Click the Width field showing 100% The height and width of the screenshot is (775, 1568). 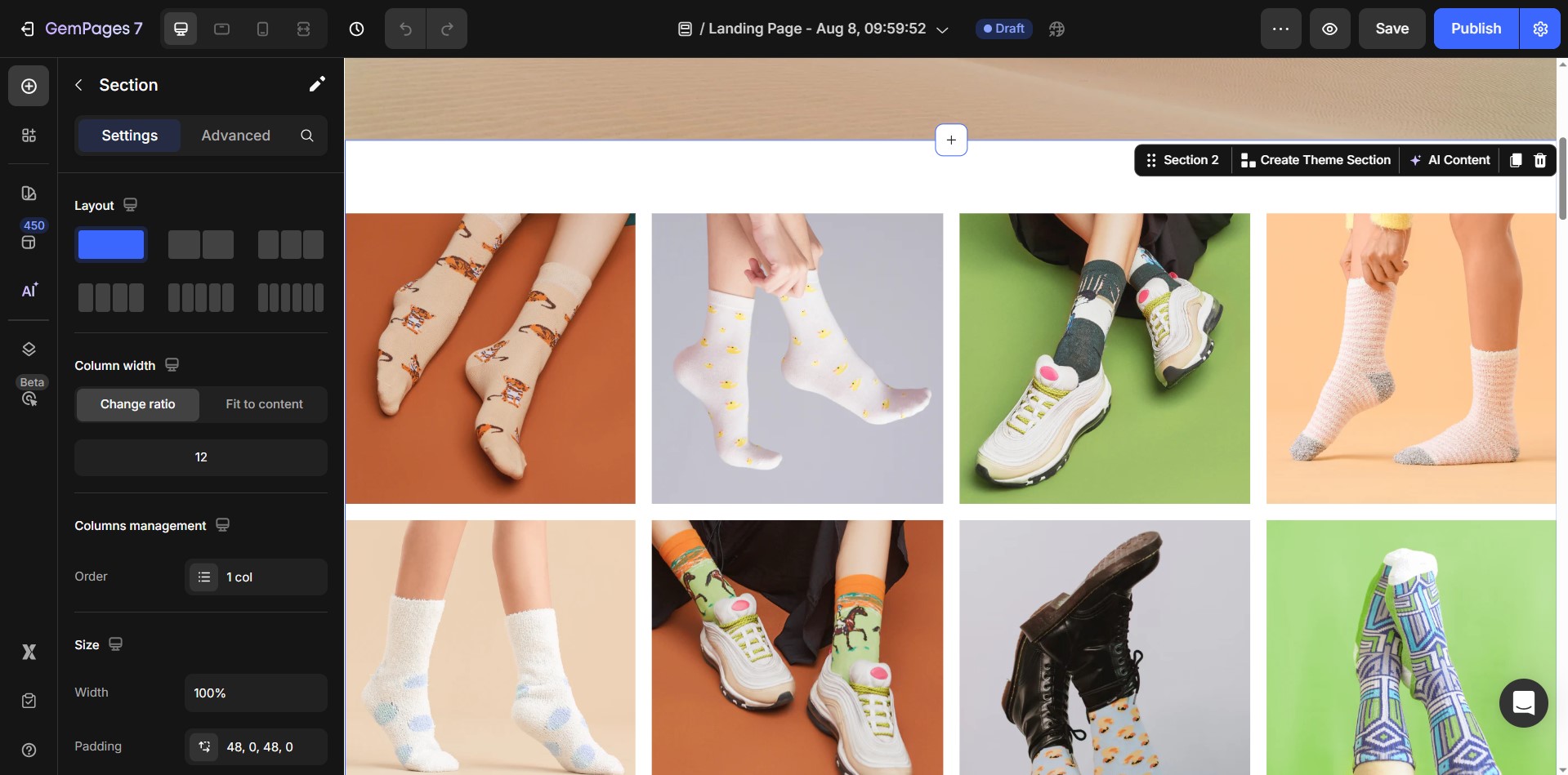[x=256, y=693]
